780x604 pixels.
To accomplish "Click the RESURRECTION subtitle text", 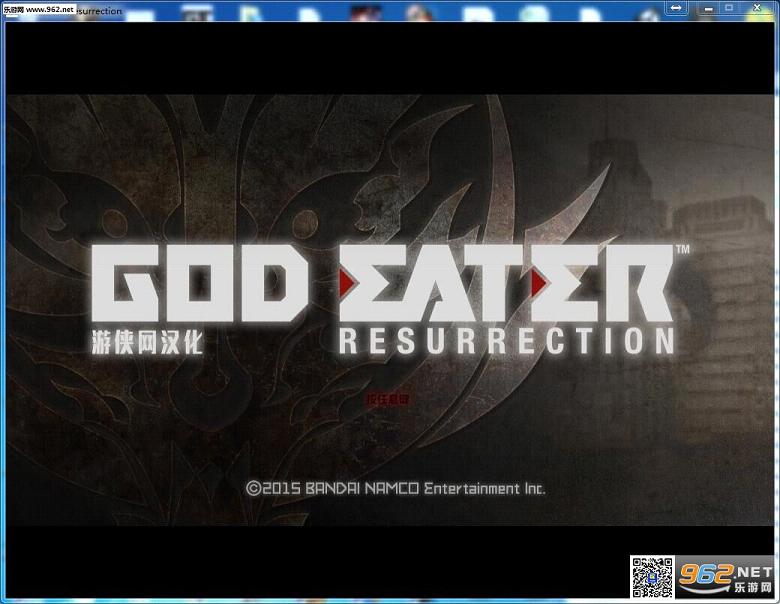I will tap(506, 341).
